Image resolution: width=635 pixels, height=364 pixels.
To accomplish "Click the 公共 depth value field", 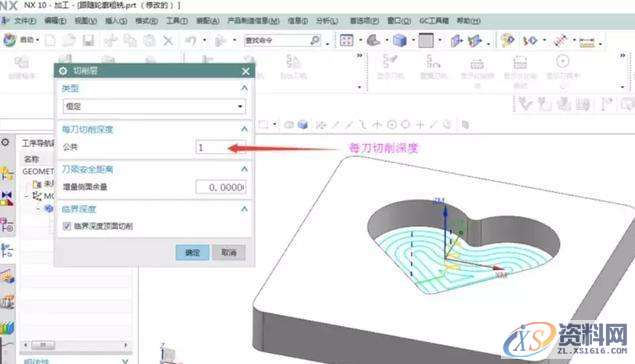I will pyautogui.click(x=221, y=147).
